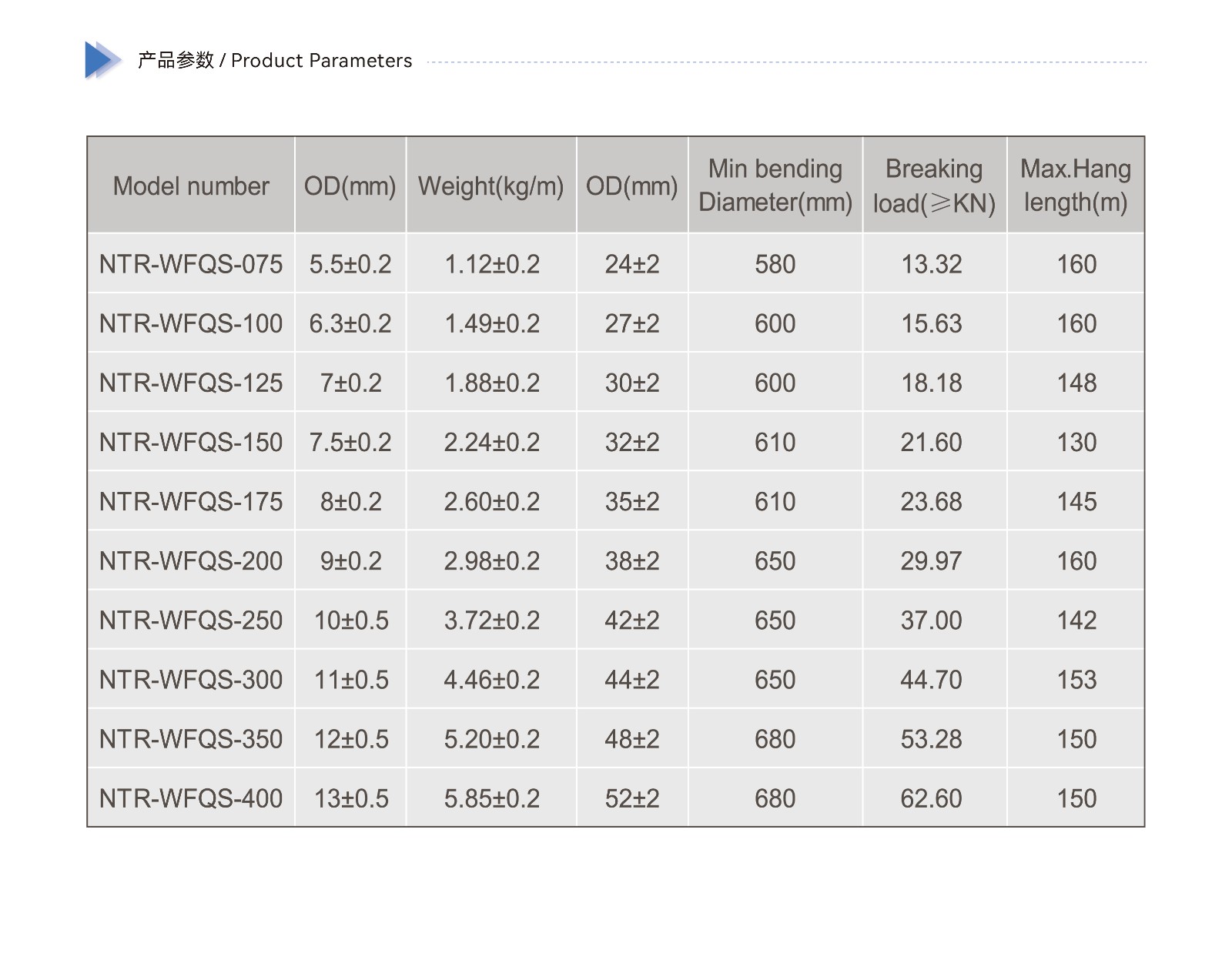
Task: Click the OD value 10±0.5
Action: (x=351, y=620)
